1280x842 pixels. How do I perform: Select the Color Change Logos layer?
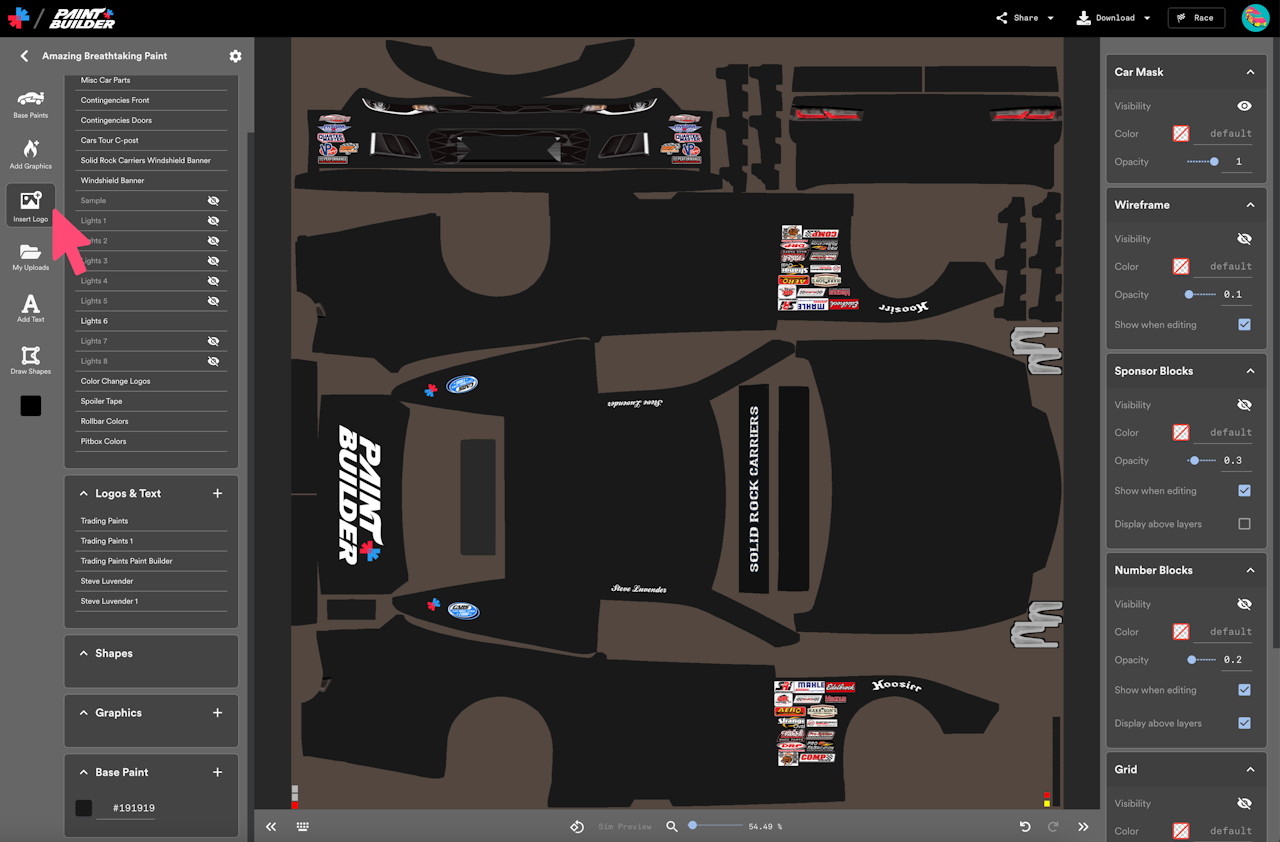point(151,381)
